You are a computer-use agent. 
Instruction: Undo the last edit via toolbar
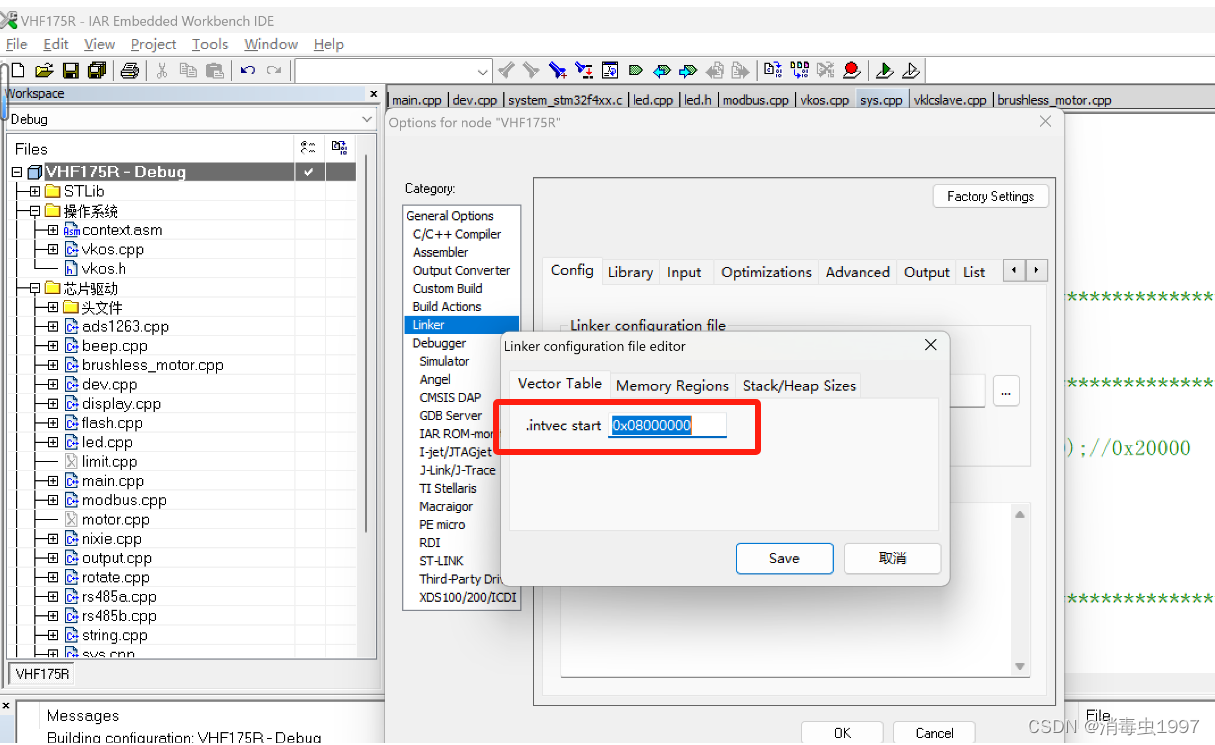[x=247, y=70]
